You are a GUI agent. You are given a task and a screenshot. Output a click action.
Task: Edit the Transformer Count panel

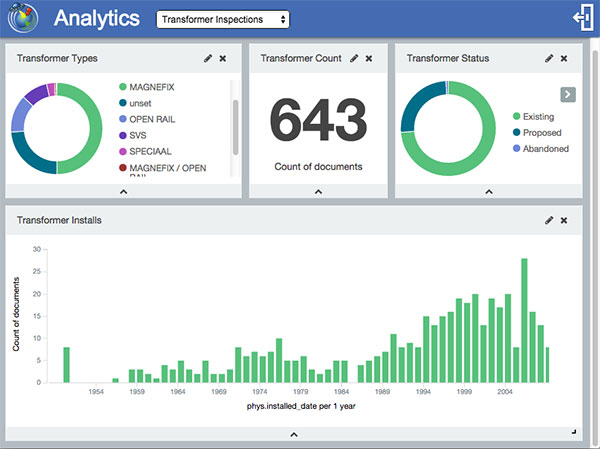tap(353, 59)
